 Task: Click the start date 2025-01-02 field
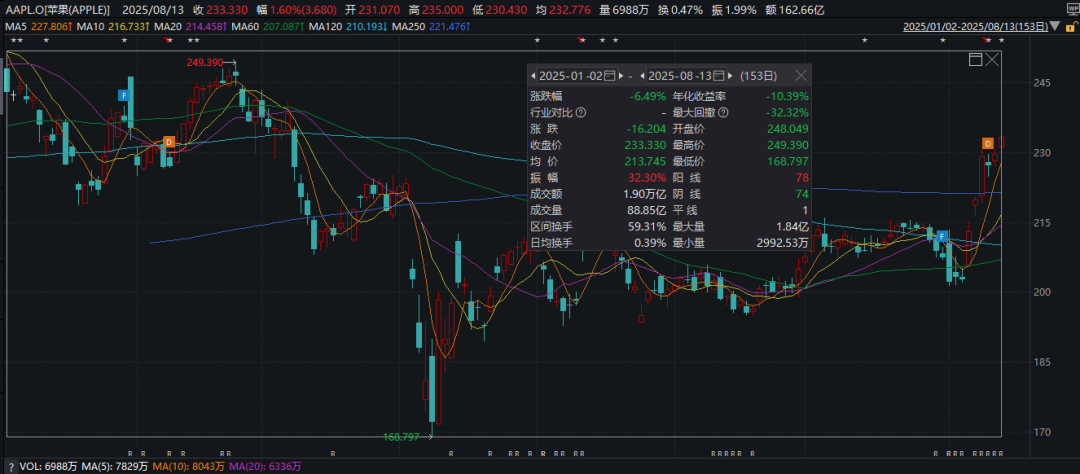(571, 76)
